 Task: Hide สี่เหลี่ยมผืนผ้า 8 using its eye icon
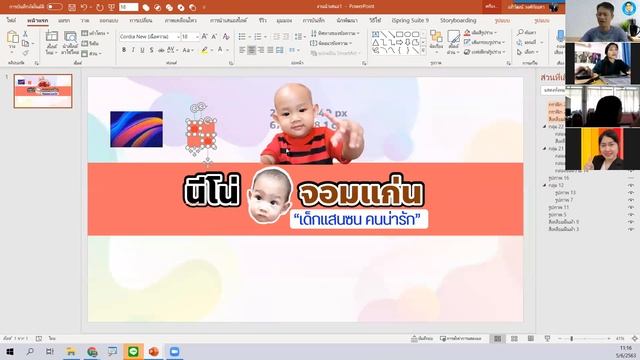631,222
